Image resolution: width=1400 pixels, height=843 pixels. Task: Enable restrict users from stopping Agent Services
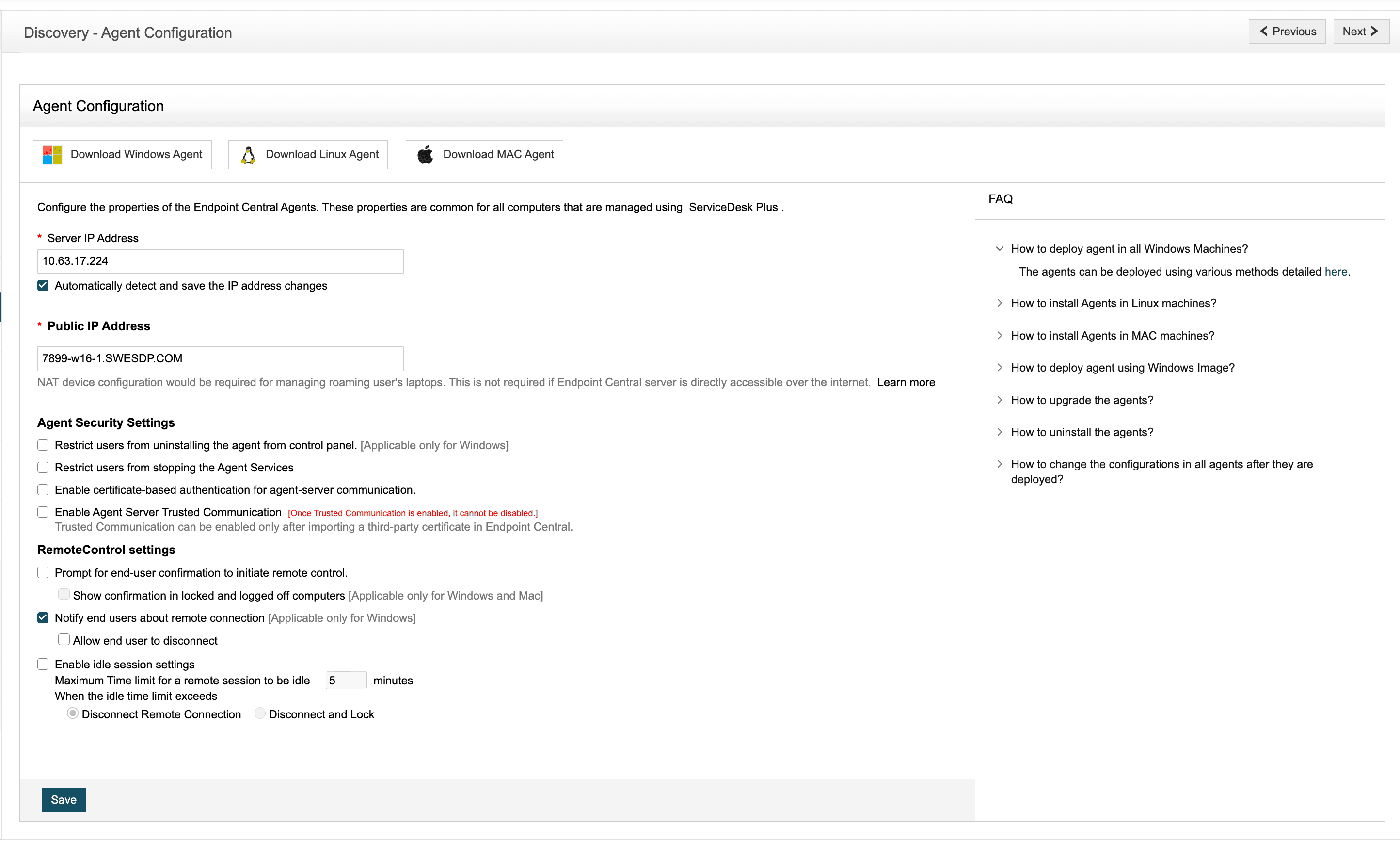point(43,467)
